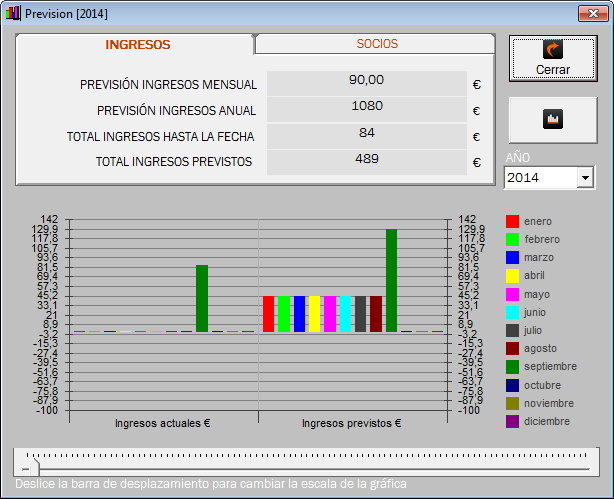Click the agosto maroon legend swatch
The image size is (614, 499).
point(512,348)
